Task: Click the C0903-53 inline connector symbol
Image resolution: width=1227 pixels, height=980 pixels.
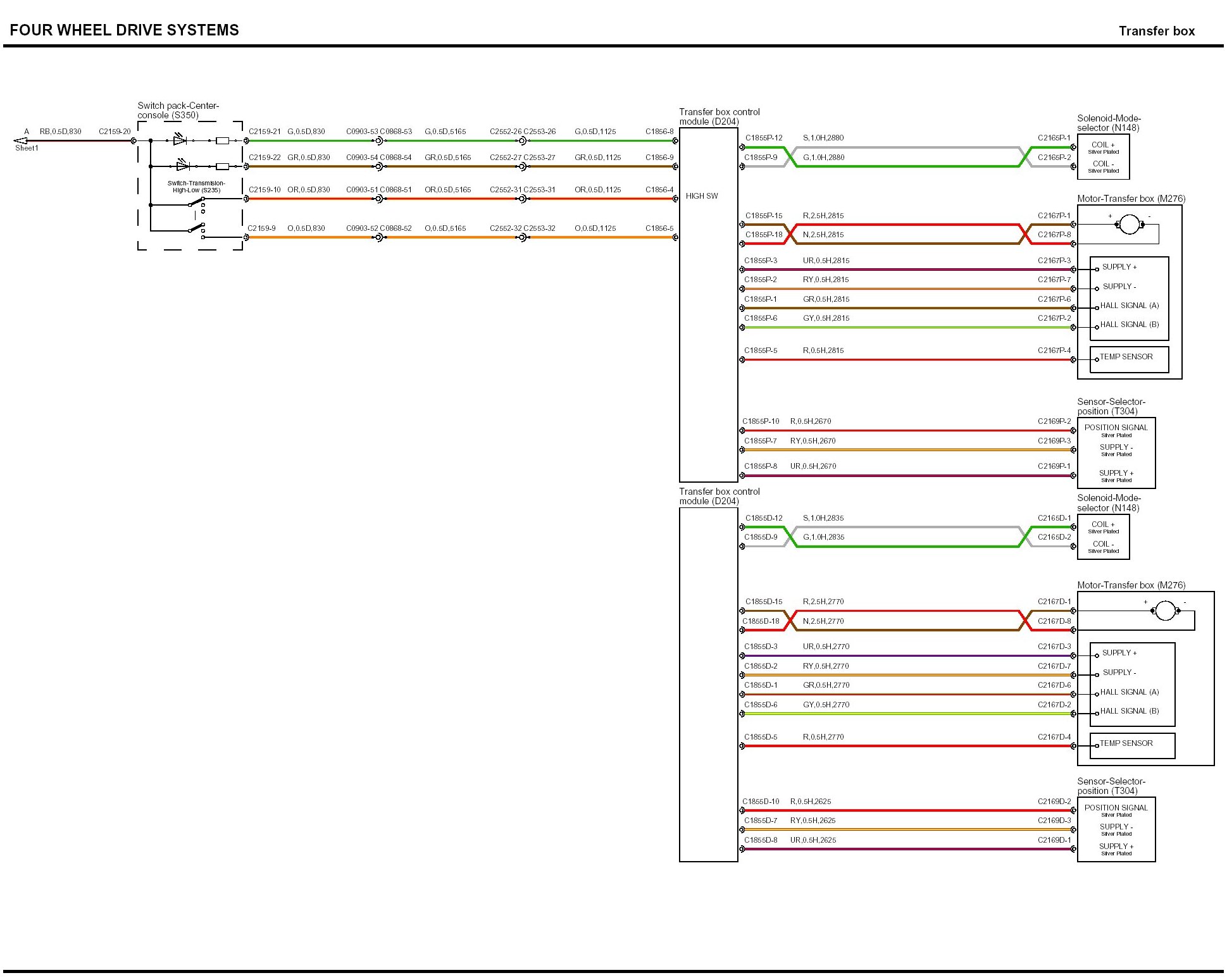Action: coord(378,140)
